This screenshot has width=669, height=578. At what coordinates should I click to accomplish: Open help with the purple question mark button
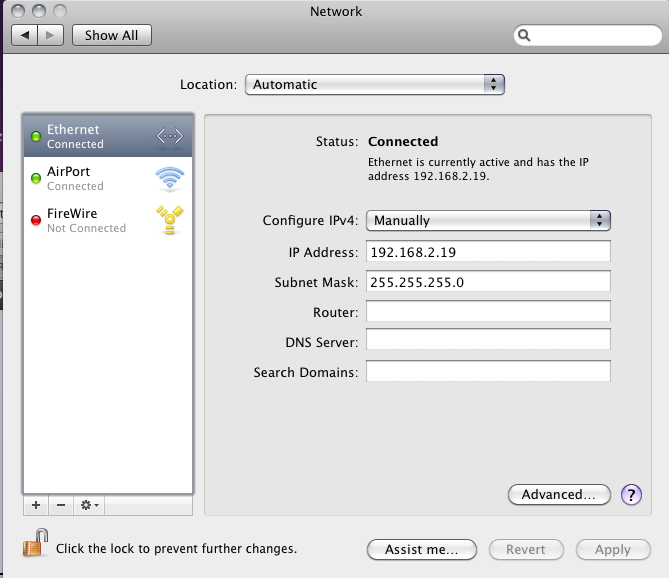631,495
